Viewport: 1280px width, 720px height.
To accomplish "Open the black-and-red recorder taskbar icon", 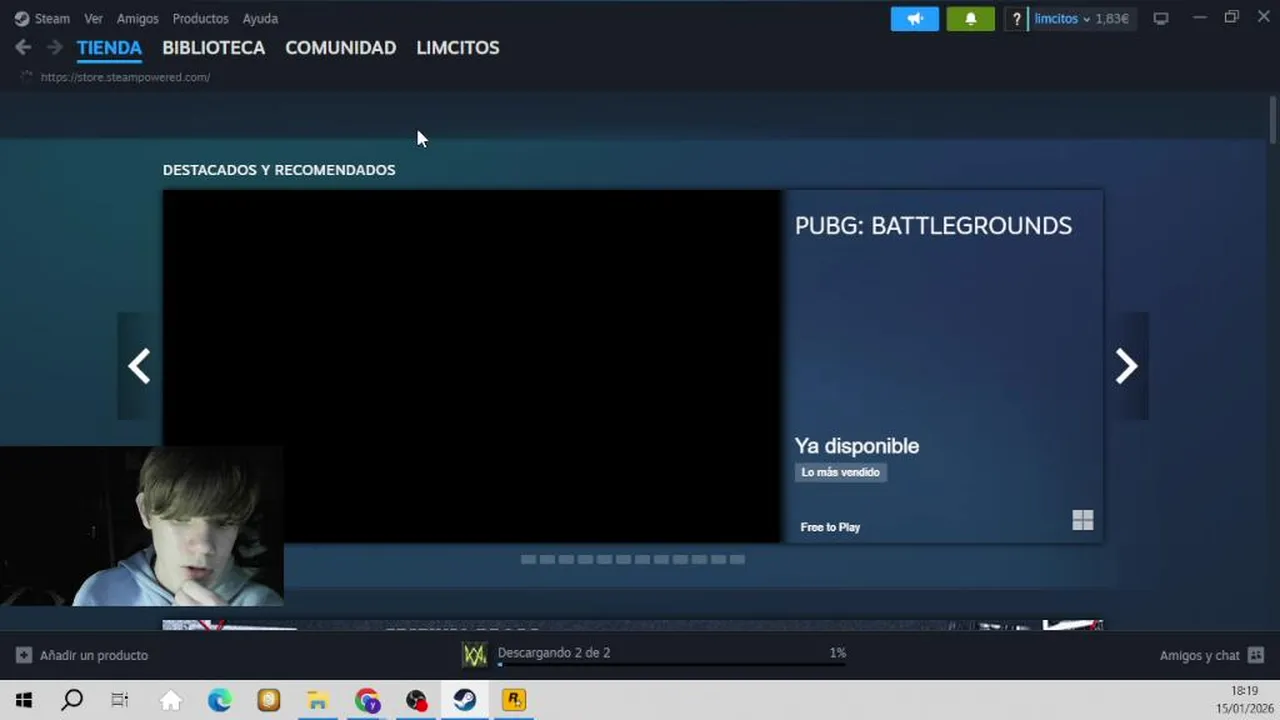I will (x=416, y=700).
